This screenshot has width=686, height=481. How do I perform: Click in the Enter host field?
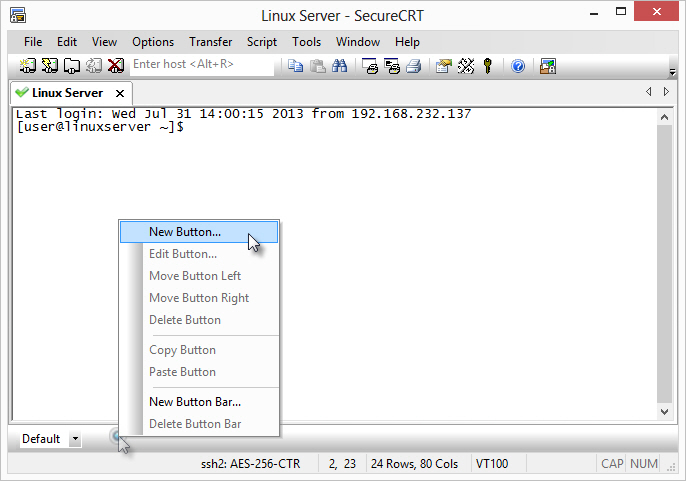(202, 64)
